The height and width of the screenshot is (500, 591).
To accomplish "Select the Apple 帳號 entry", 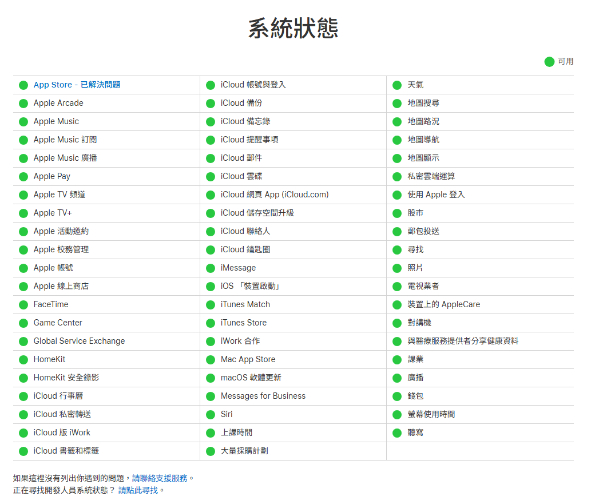I will pos(53,268).
